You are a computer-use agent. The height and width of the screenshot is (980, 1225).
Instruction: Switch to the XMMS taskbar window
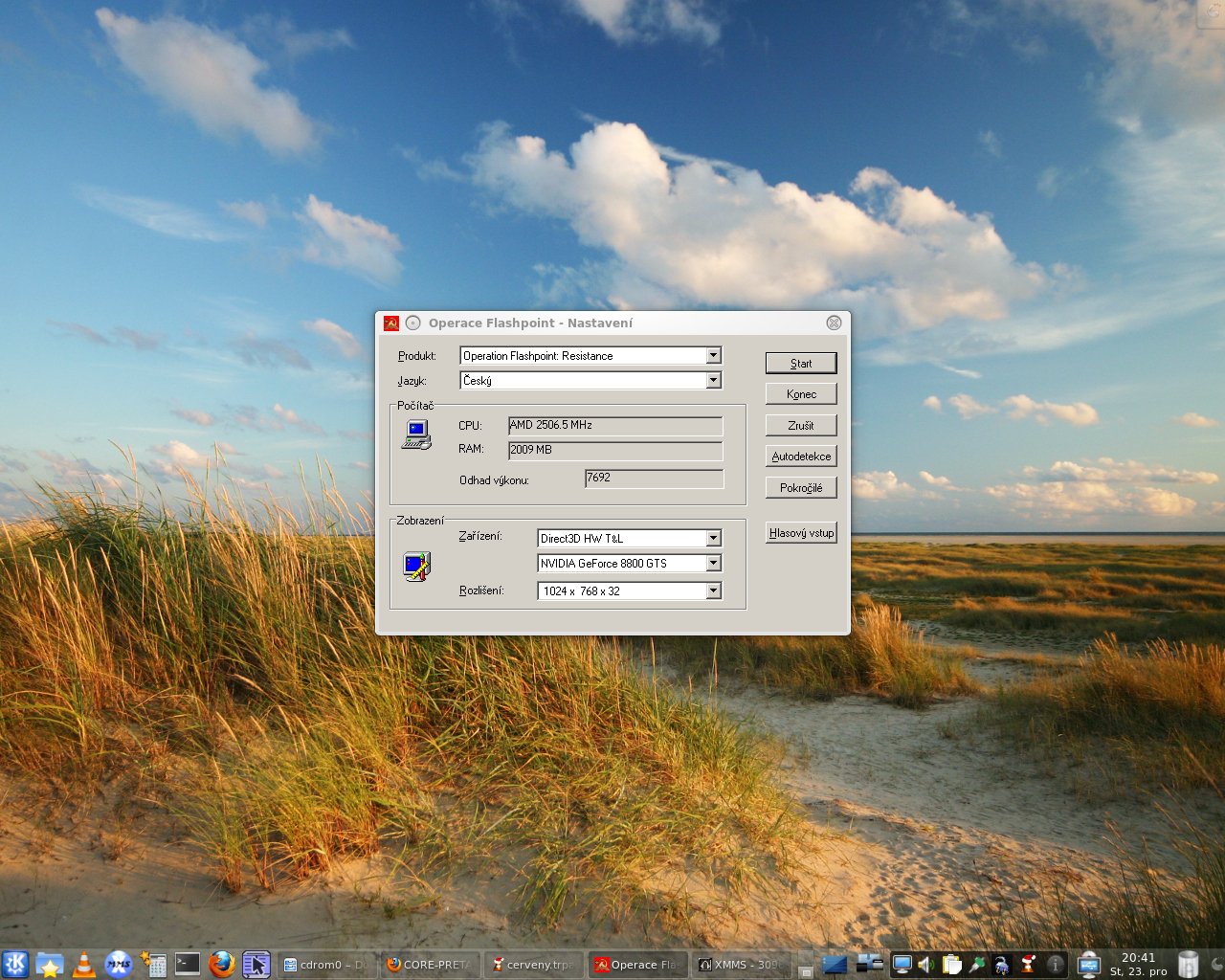click(739, 965)
